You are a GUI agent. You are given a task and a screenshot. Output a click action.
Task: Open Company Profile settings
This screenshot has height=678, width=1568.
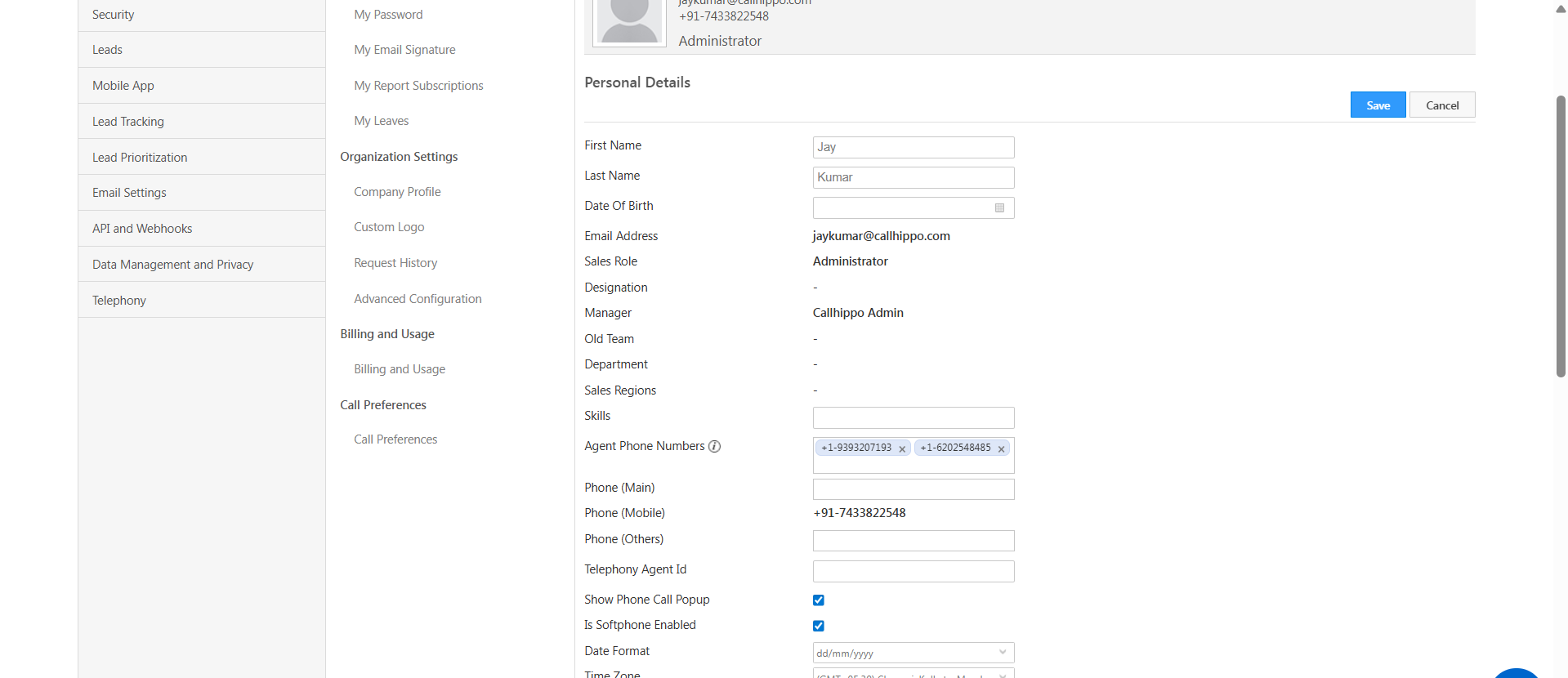click(397, 192)
